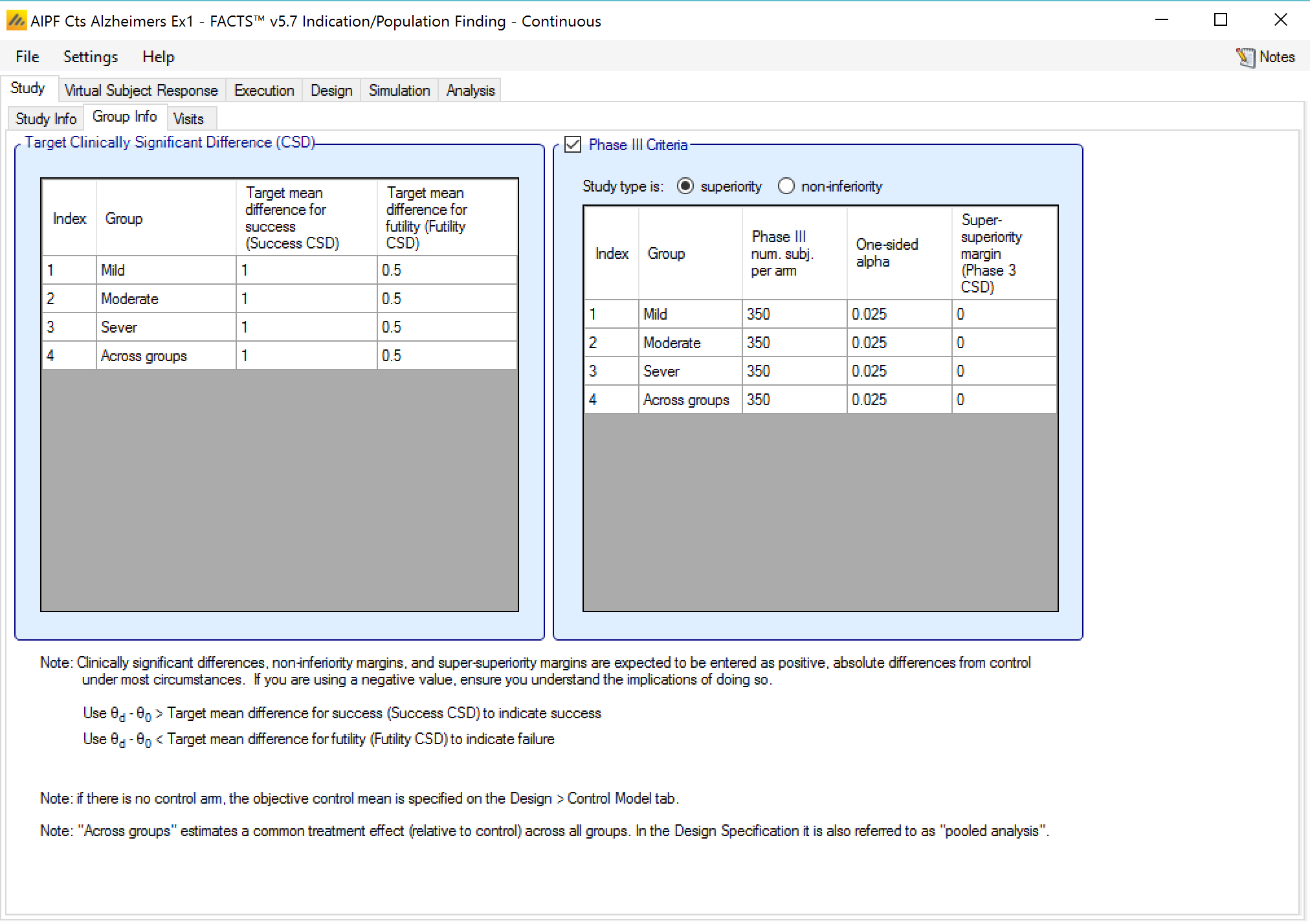The width and height of the screenshot is (1310, 924).
Task: Open the Settings menu
Action: [90, 57]
